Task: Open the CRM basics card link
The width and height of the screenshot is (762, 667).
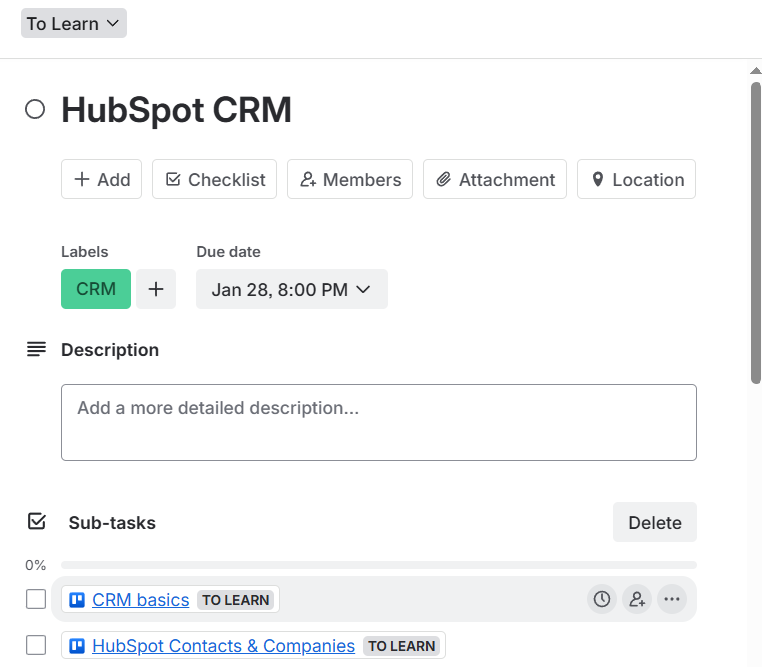Action: click(x=140, y=600)
